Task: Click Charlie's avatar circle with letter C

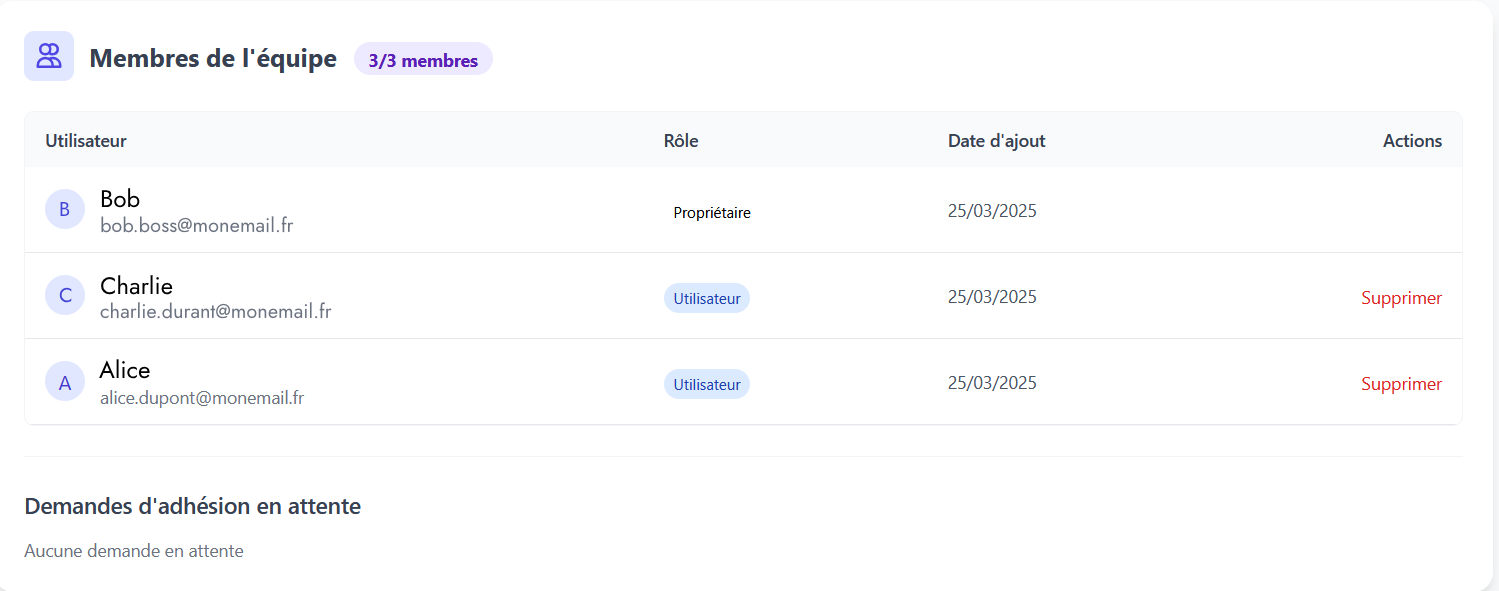Action: (x=65, y=295)
